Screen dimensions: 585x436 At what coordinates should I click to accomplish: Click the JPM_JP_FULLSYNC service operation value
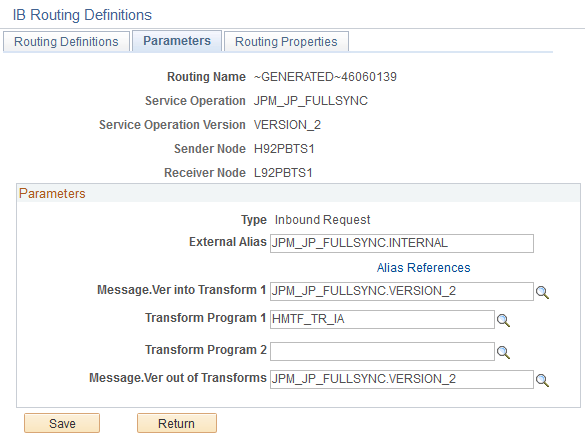click(310, 101)
